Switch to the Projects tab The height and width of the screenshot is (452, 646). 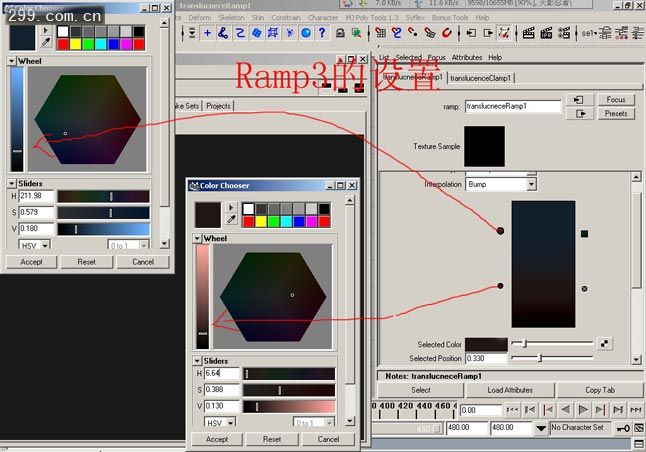coord(218,106)
